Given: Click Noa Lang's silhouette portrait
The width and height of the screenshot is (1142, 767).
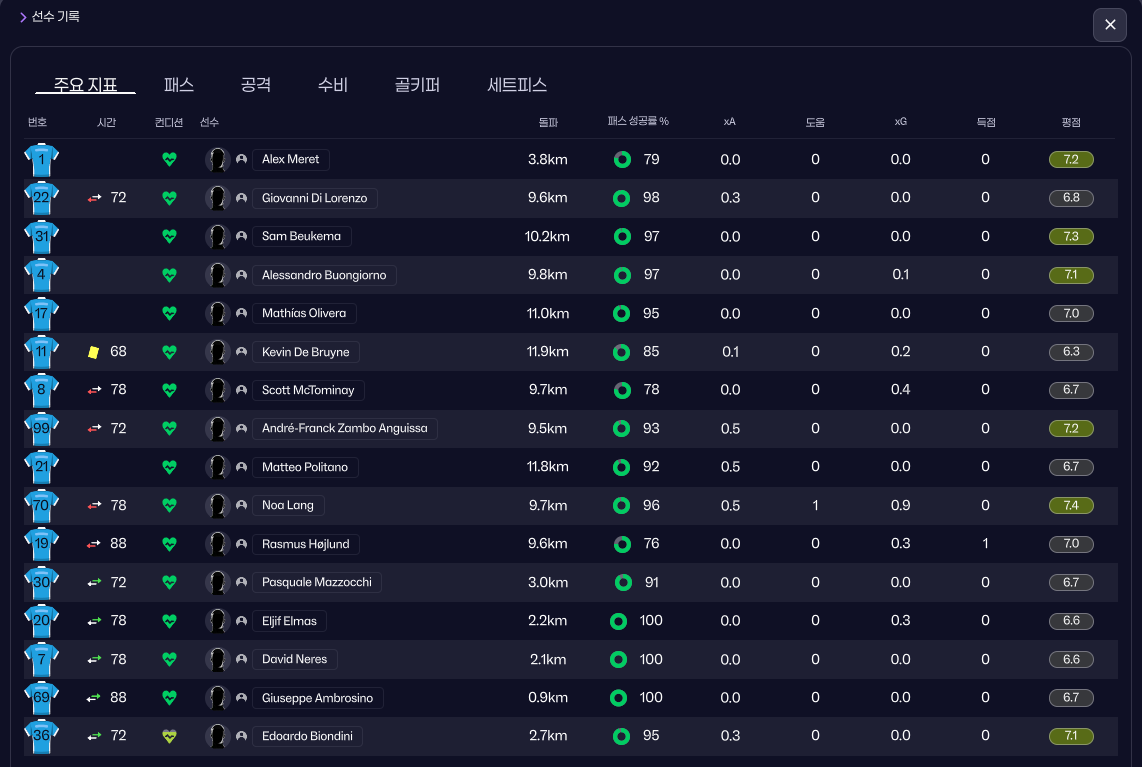Looking at the screenshot, I should click(217, 506).
